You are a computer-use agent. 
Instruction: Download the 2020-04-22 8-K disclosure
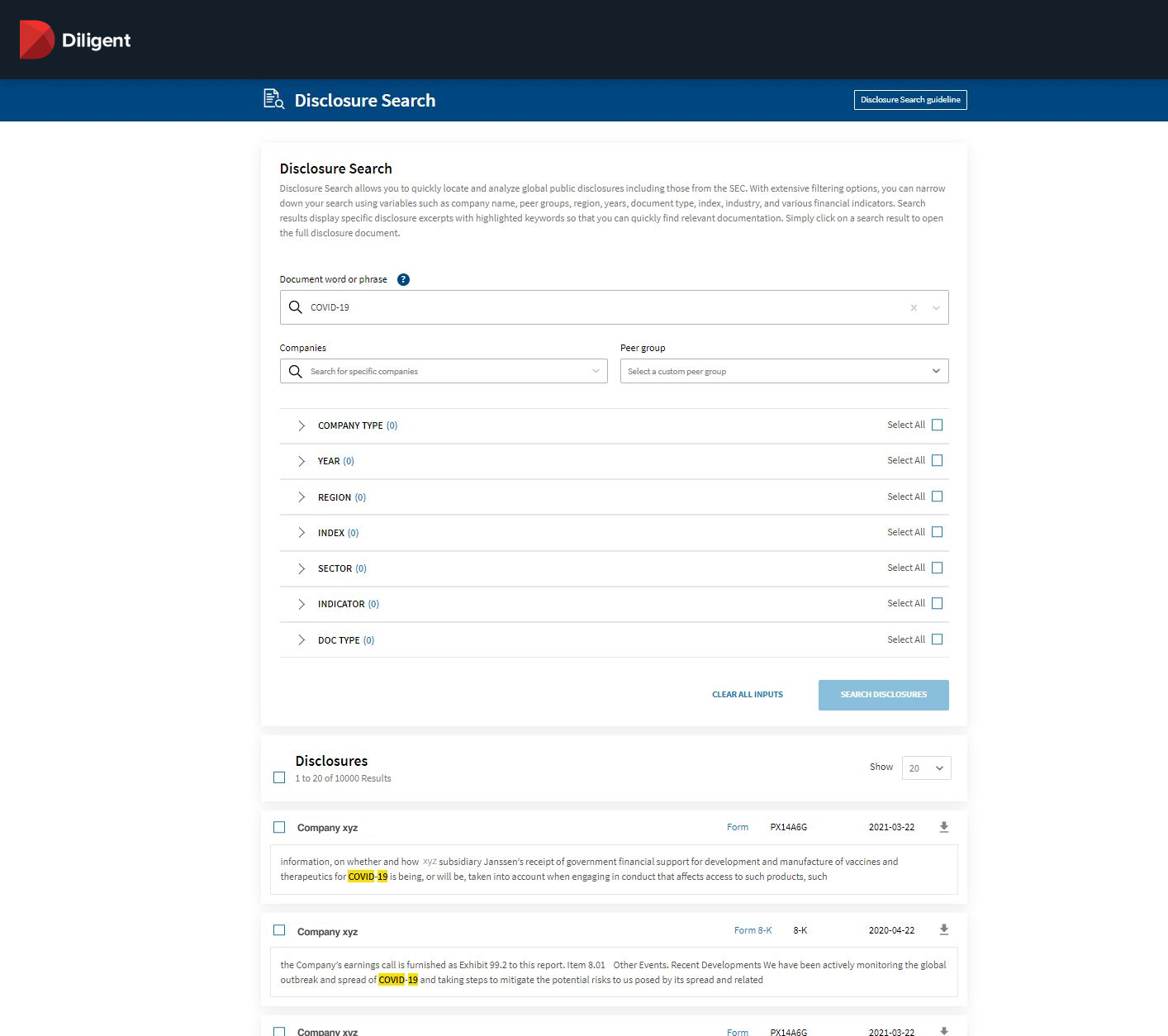coord(944,930)
